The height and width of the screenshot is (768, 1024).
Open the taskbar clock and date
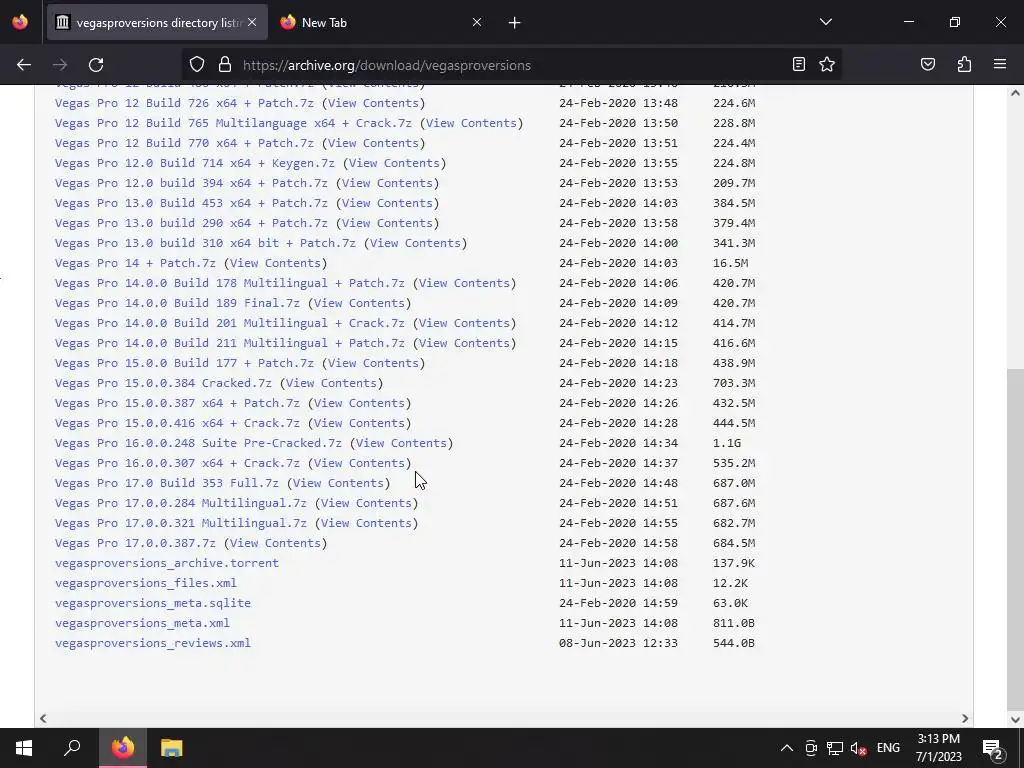click(938, 748)
